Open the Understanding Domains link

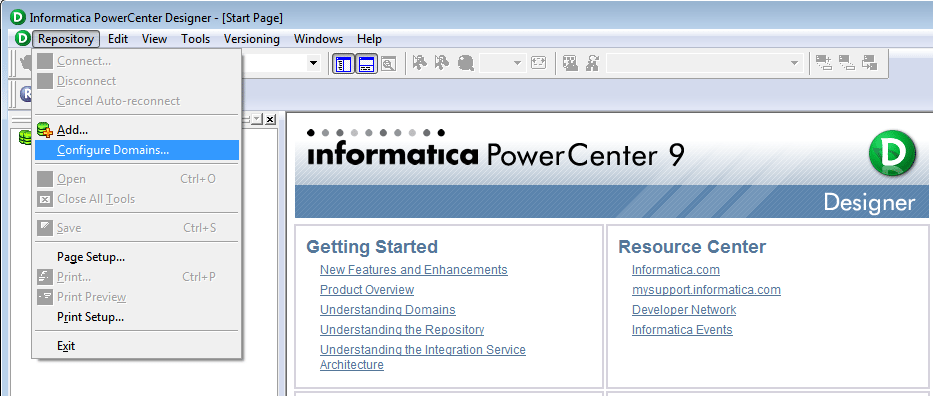pos(388,310)
